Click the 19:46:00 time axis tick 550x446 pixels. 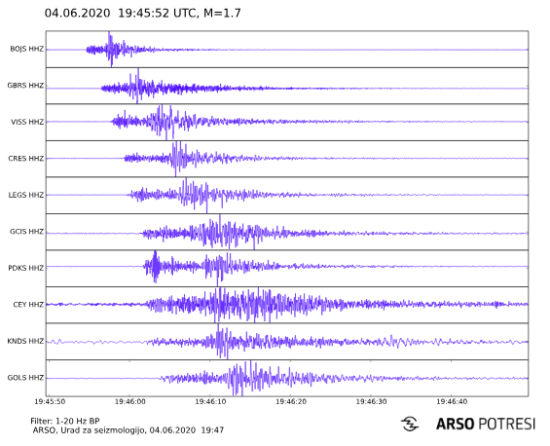click(x=130, y=401)
